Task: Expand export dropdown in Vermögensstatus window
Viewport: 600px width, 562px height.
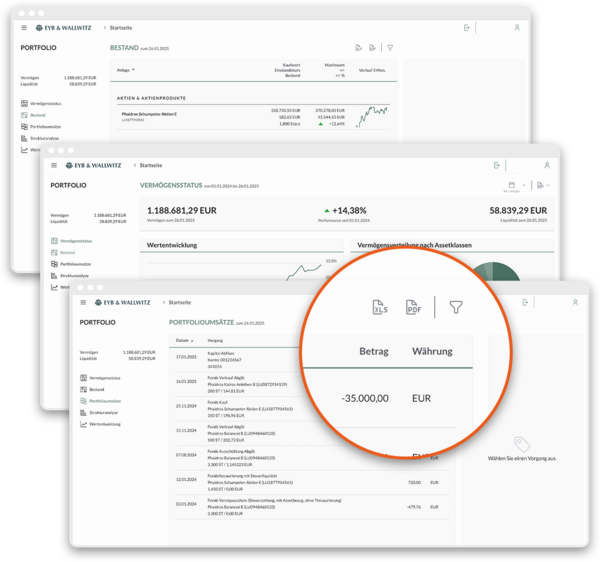Action: tap(541, 186)
